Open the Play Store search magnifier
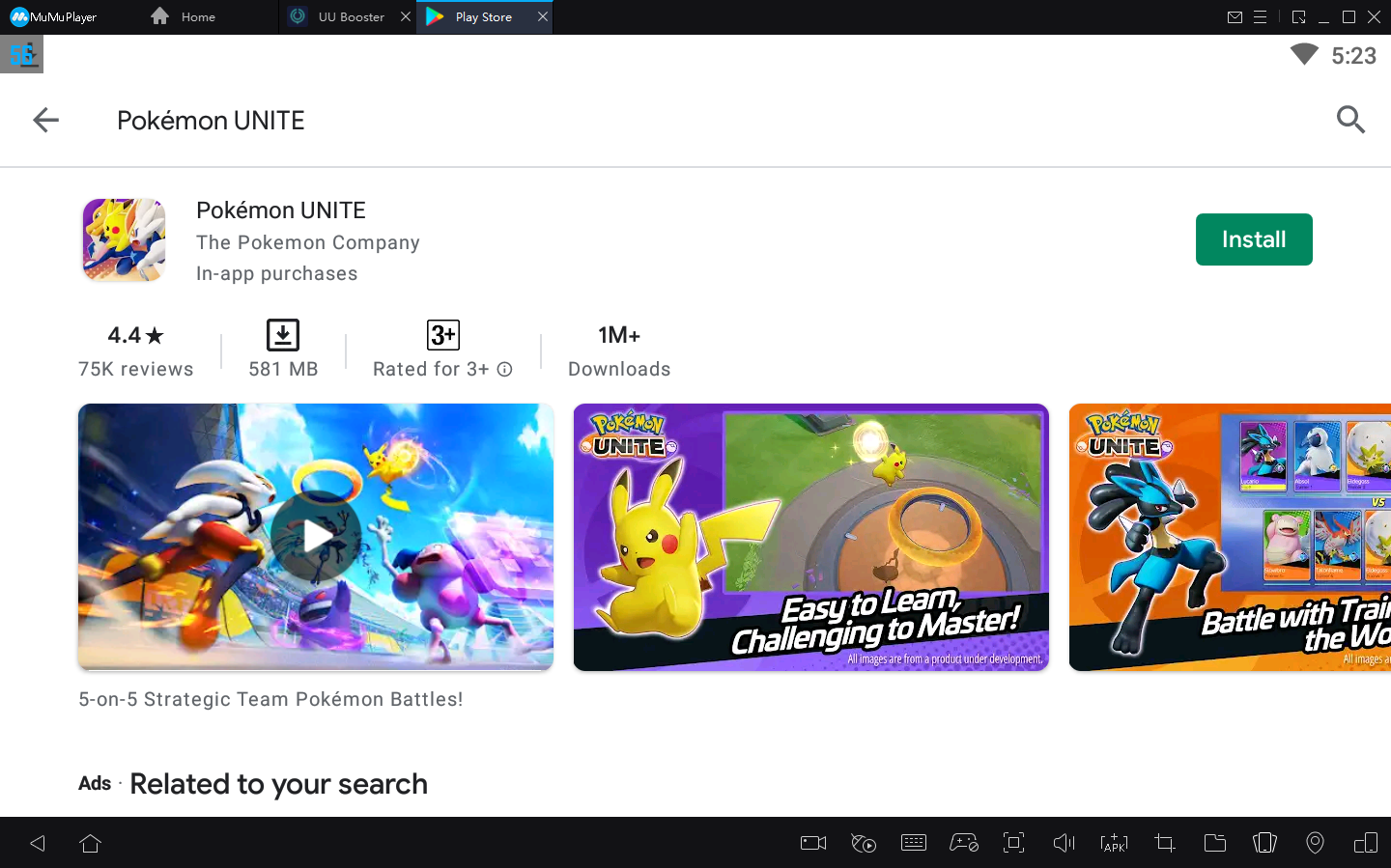1391x868 pixels. pyautogui.click(x=1350, y=120)
